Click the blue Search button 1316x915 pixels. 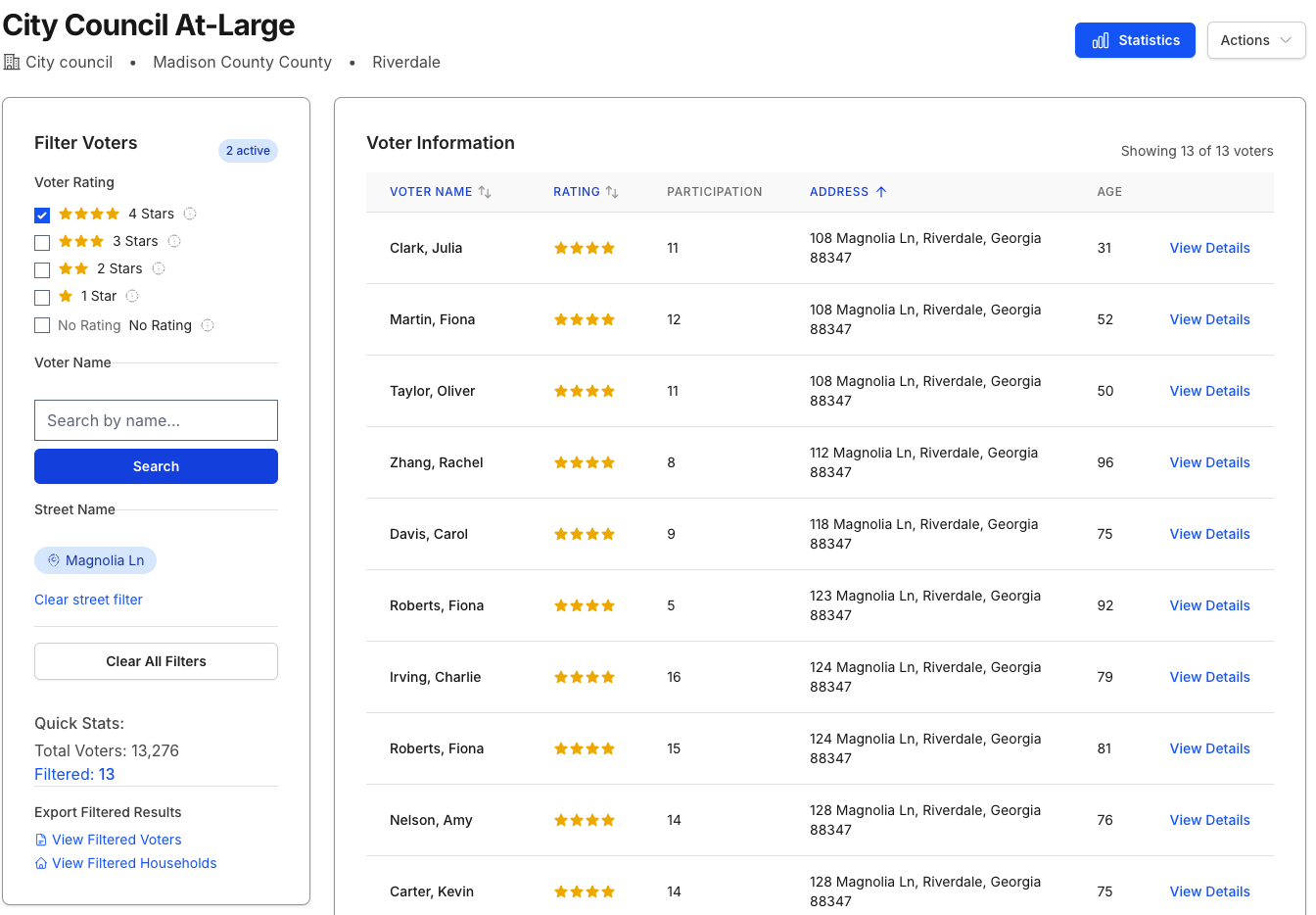tap(156, 466)
